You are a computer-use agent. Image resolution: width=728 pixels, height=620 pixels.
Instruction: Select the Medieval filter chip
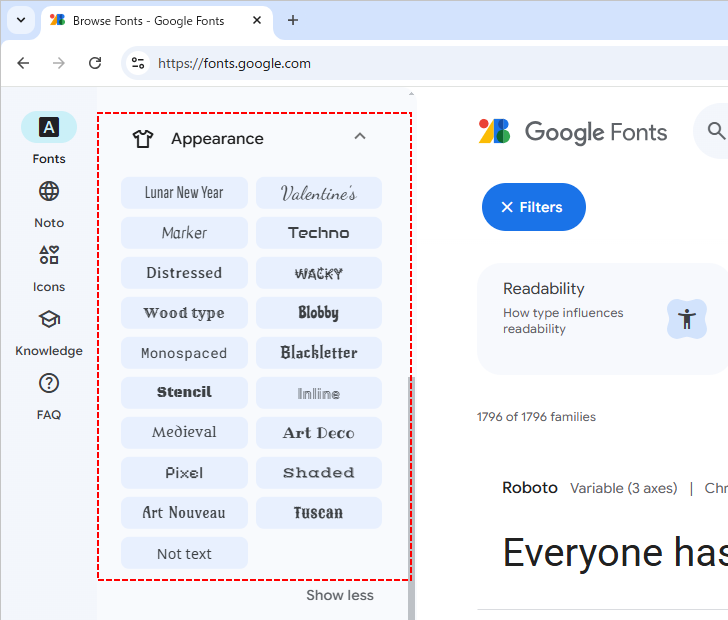tap(184, 432)
